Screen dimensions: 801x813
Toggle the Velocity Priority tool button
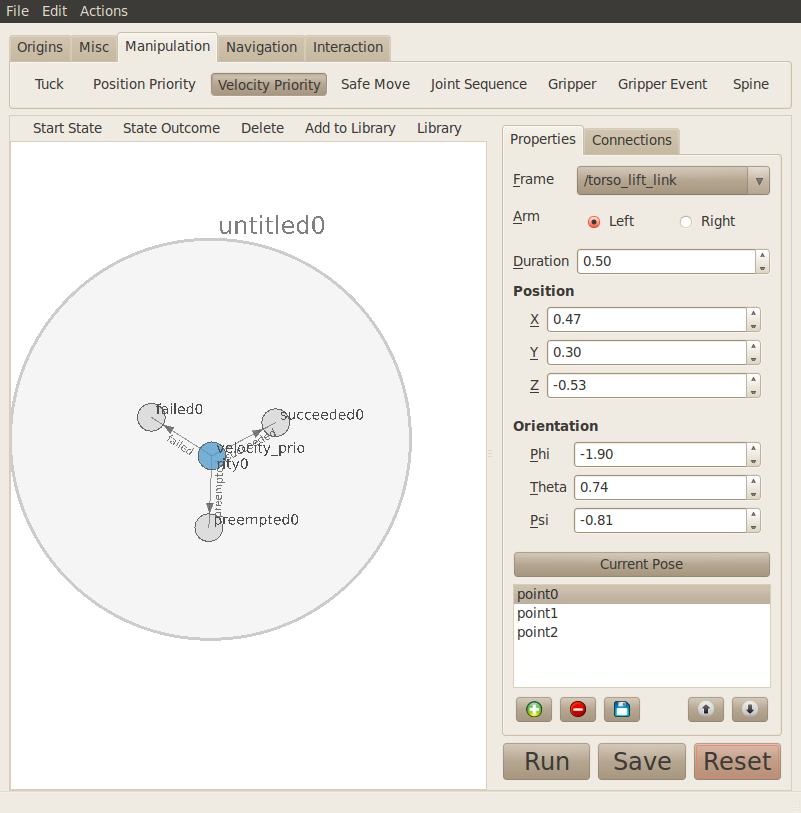pos(269,85)
